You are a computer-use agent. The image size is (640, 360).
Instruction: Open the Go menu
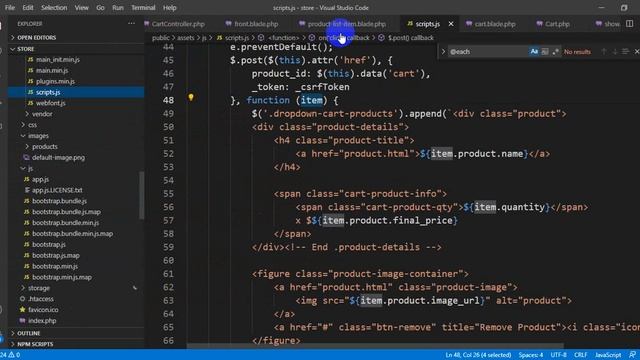click(100, 8)
